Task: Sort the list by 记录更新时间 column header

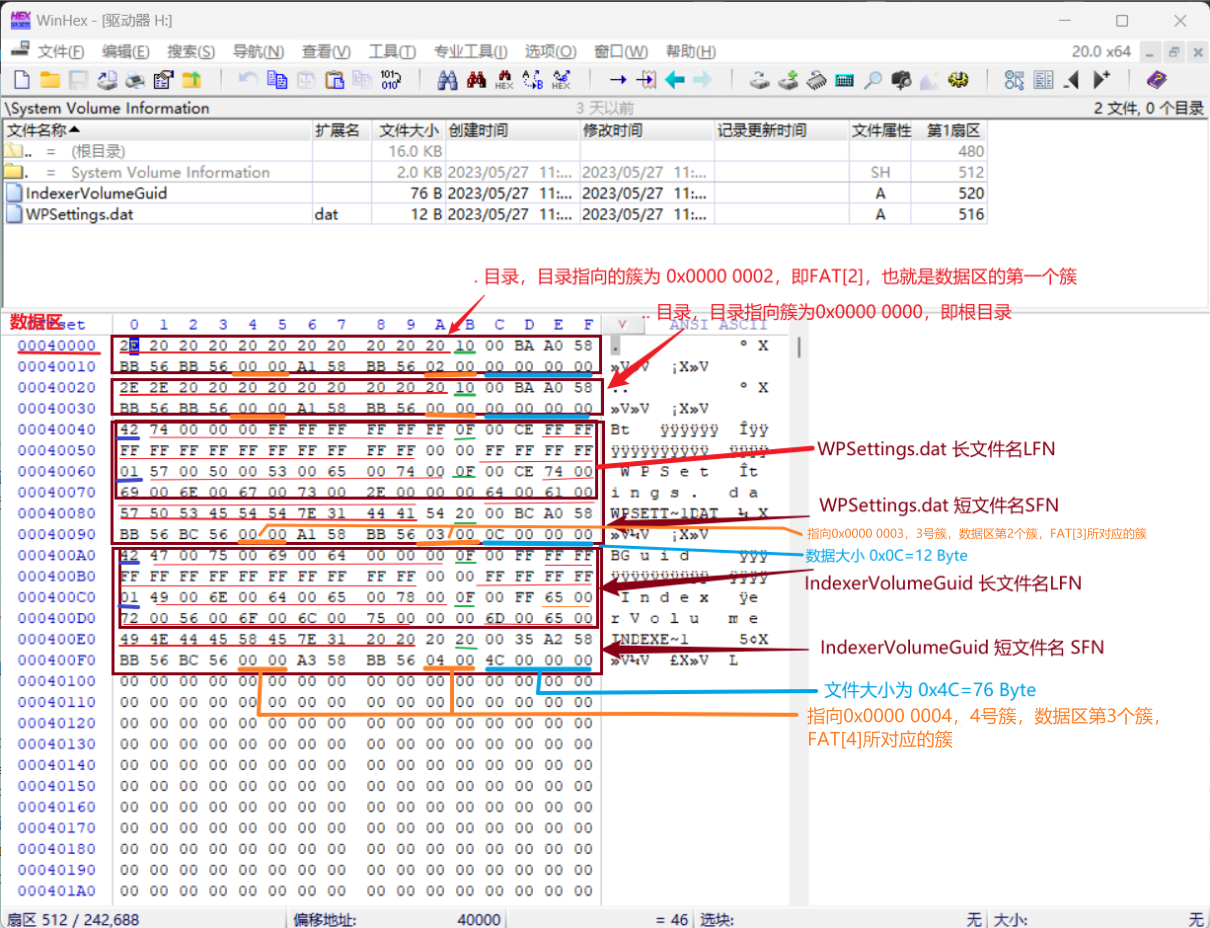Action: point(781,130)
